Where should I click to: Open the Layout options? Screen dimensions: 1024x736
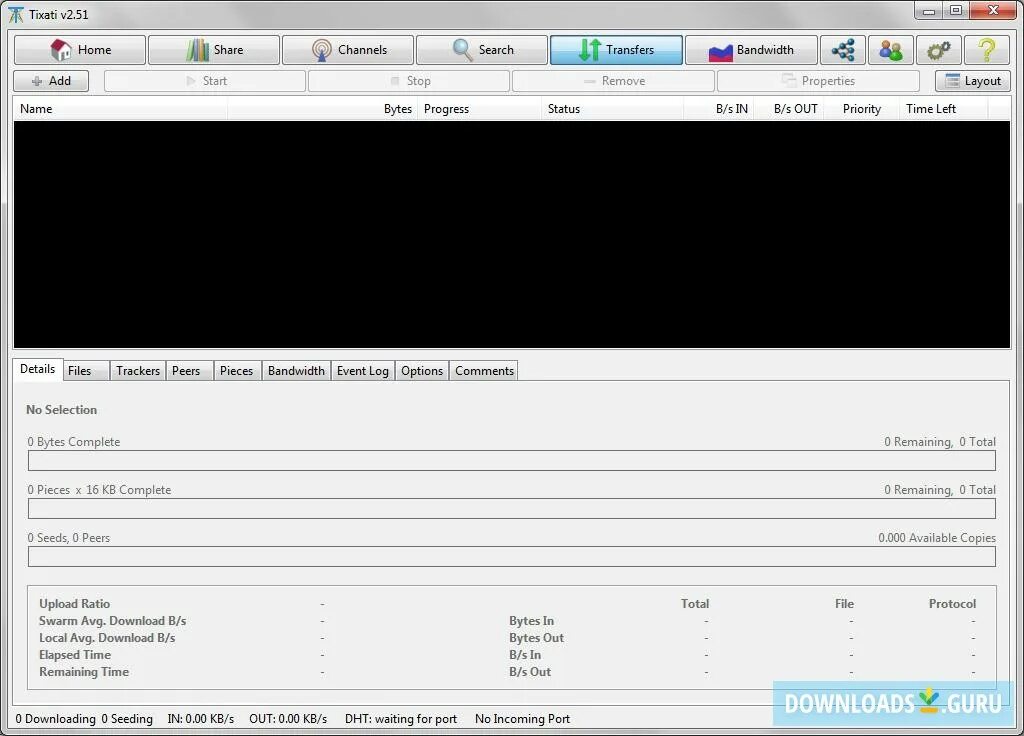click(972, 81)
